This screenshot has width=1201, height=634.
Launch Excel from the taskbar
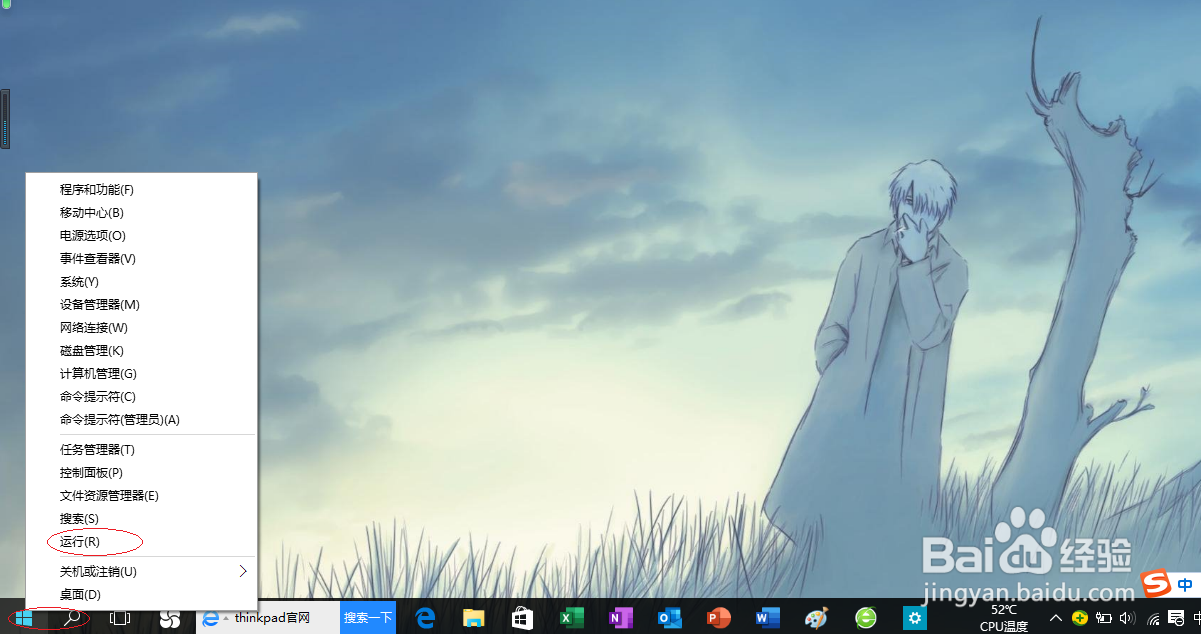pyautogui.click(x=571, y=618)
